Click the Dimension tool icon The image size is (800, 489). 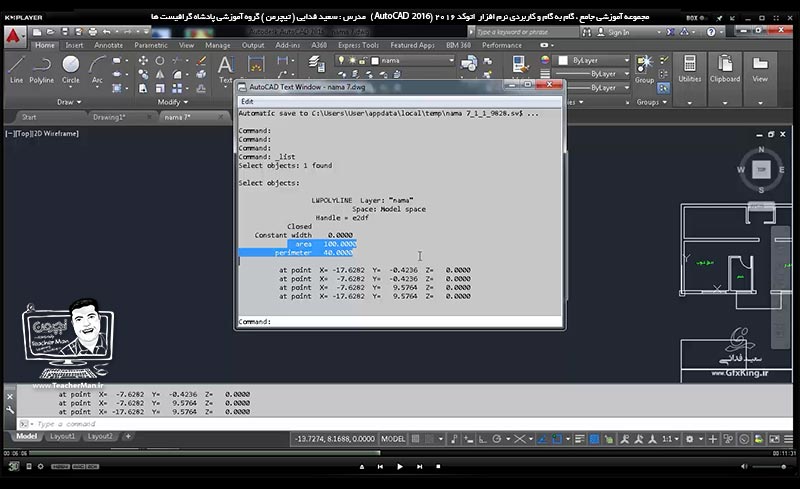256,65
